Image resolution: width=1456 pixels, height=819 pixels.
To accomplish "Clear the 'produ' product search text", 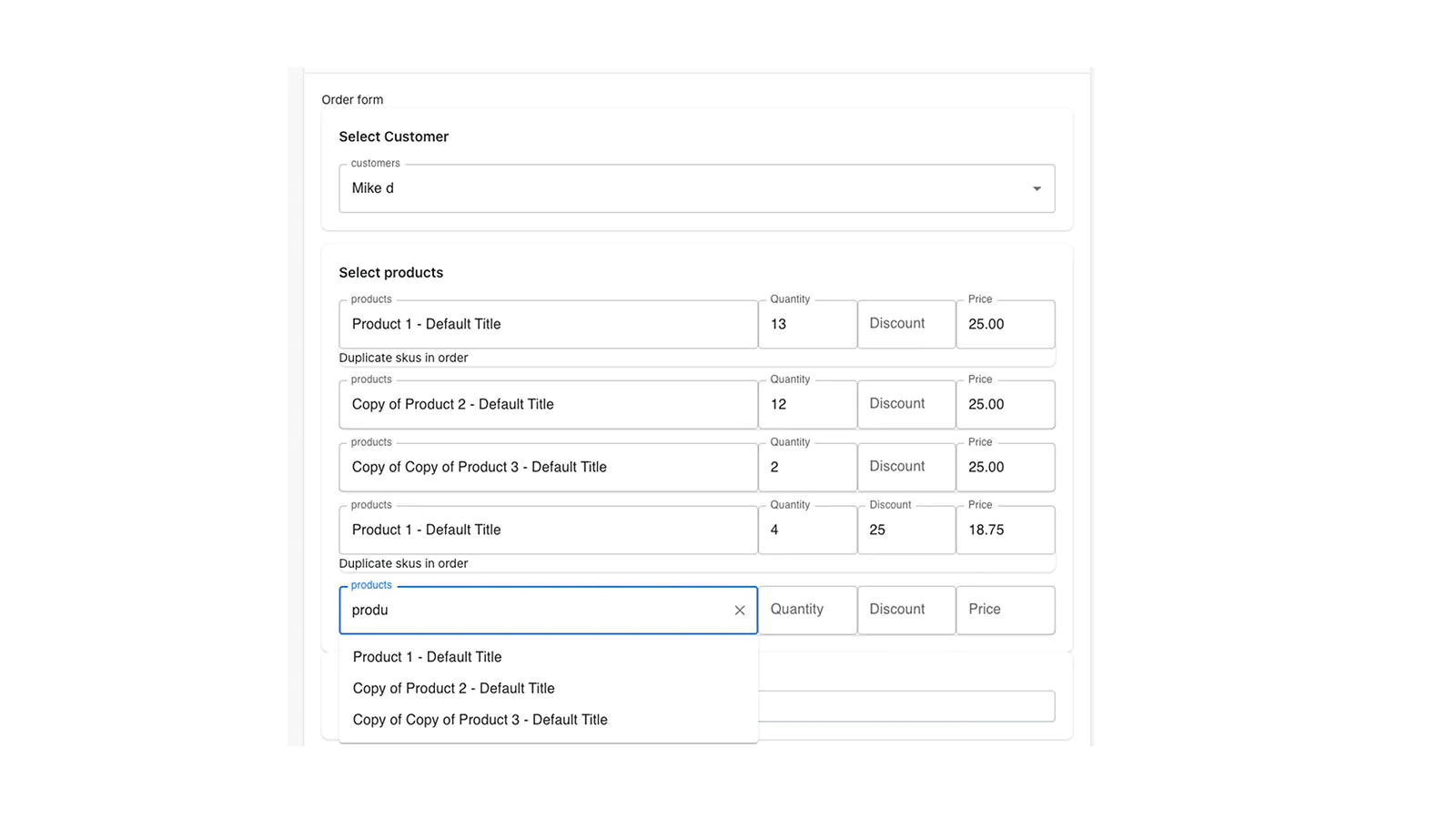I will click(740, 611).
